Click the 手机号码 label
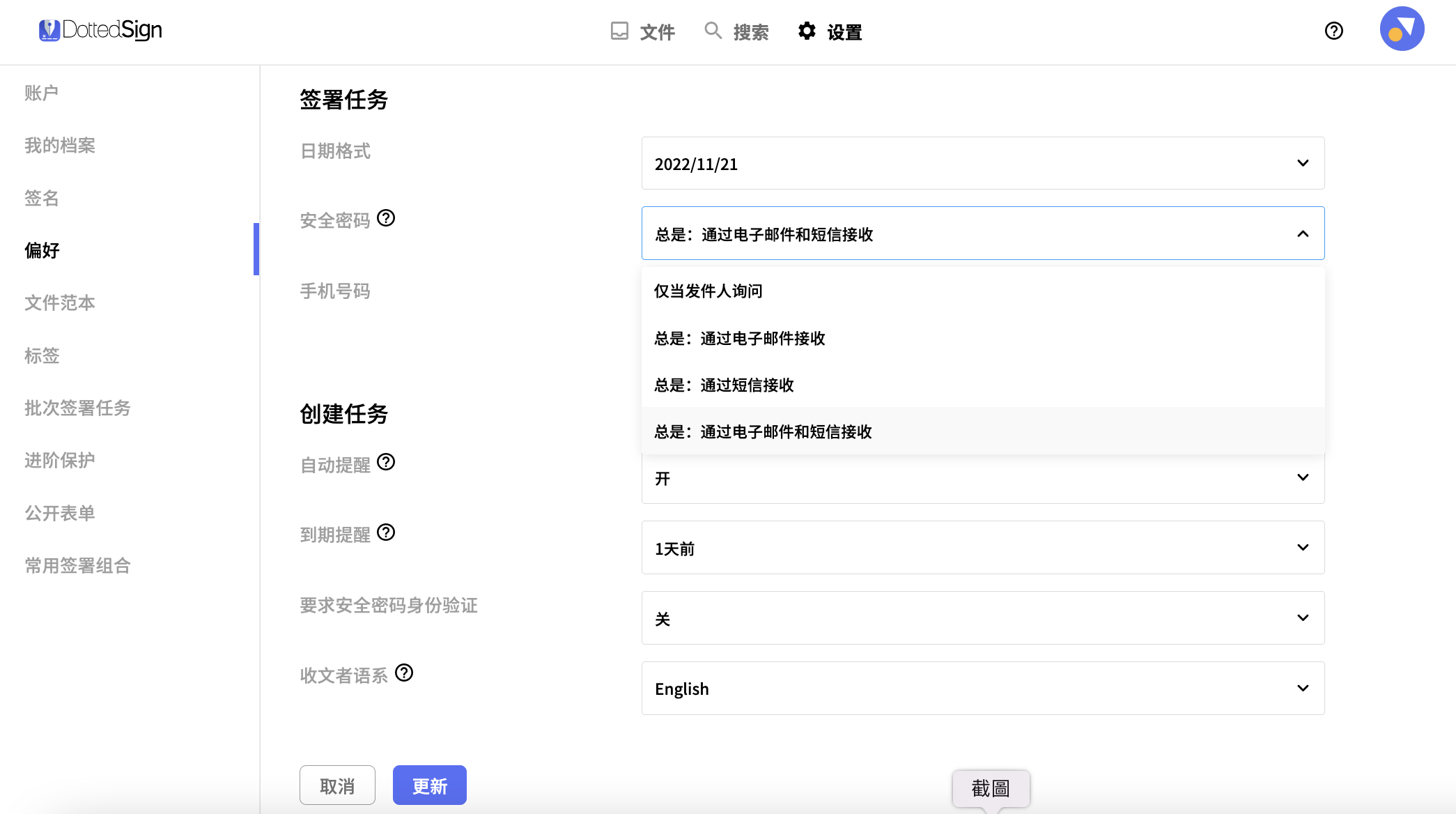Screen dimensions: 1456x814 (x=335, y=291)
